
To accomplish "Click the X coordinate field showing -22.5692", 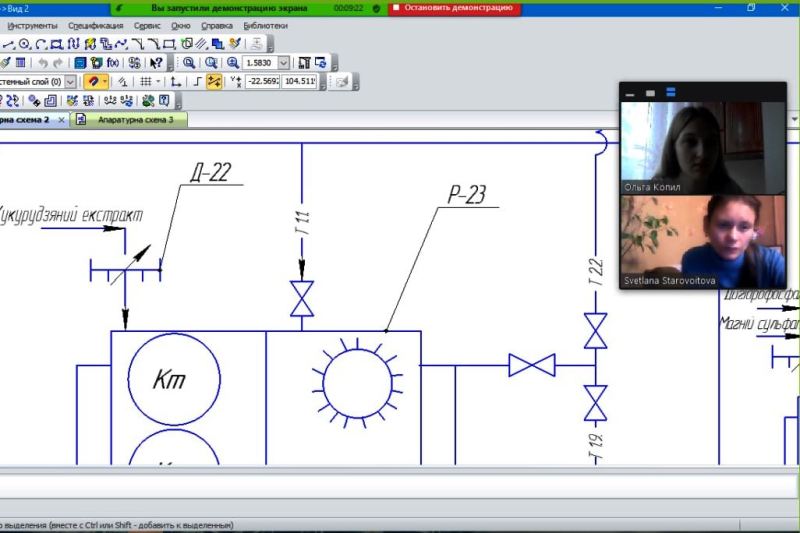I will [x=261, y=81].
